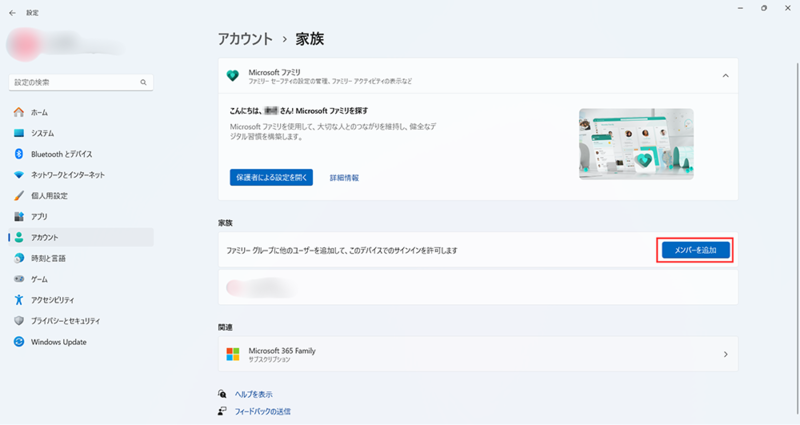This screenshot has height=425, width=800.
Task: Click アカウント in the breadcrumb
Action: pyautogui.click(x=245, y=39)
